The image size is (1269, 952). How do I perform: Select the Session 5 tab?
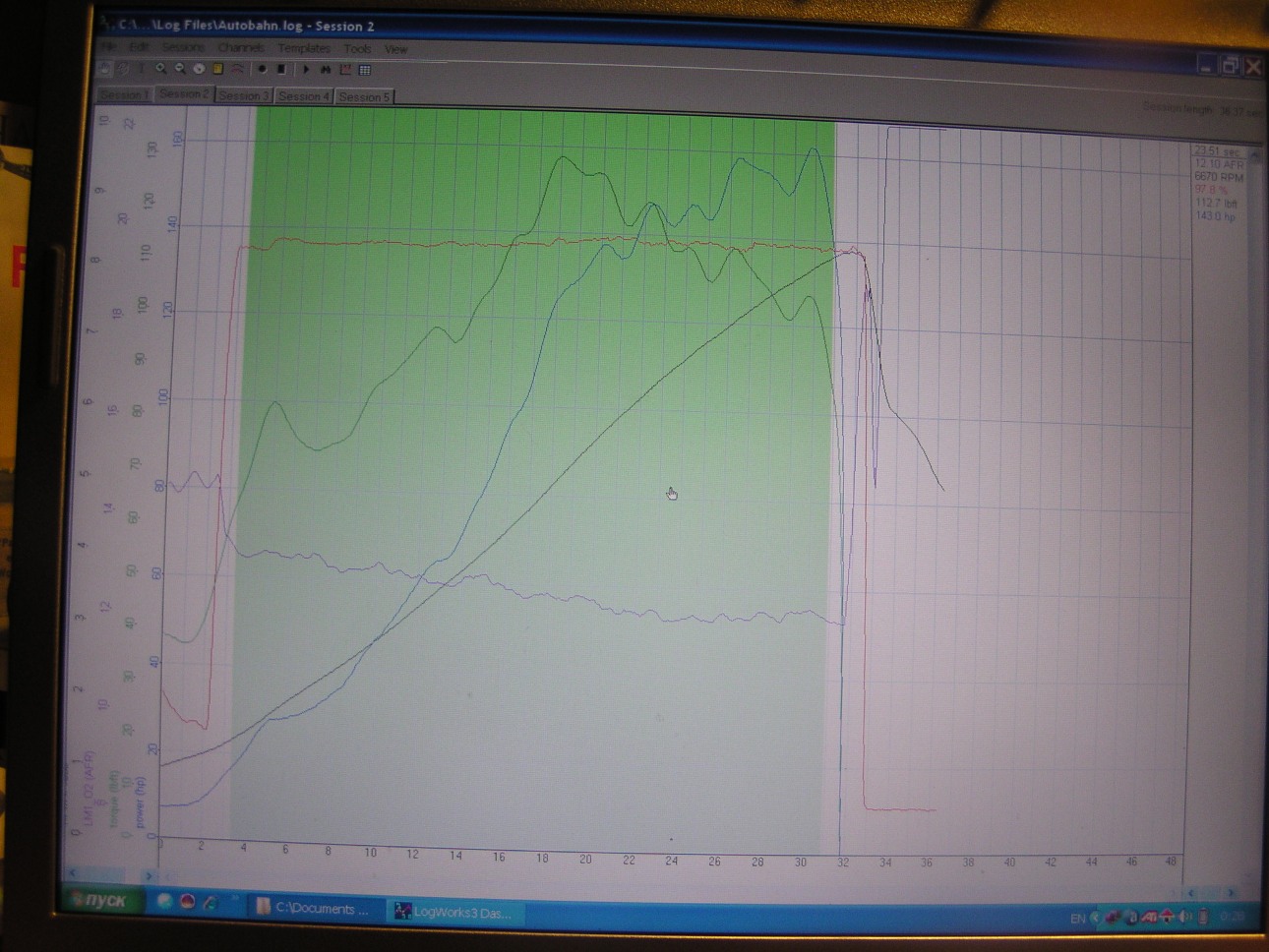coord(364,96)
